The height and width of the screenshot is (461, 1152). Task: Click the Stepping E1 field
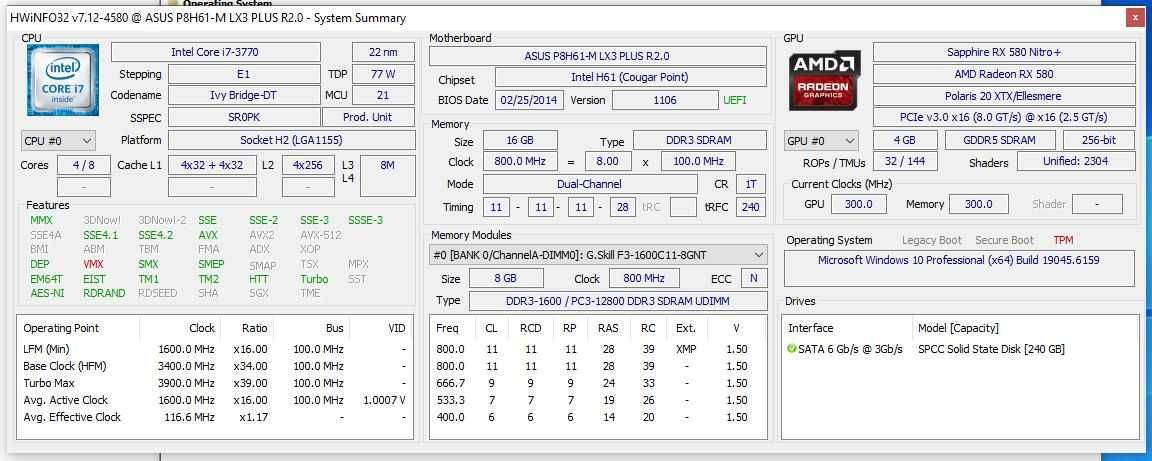click(244, 74)
